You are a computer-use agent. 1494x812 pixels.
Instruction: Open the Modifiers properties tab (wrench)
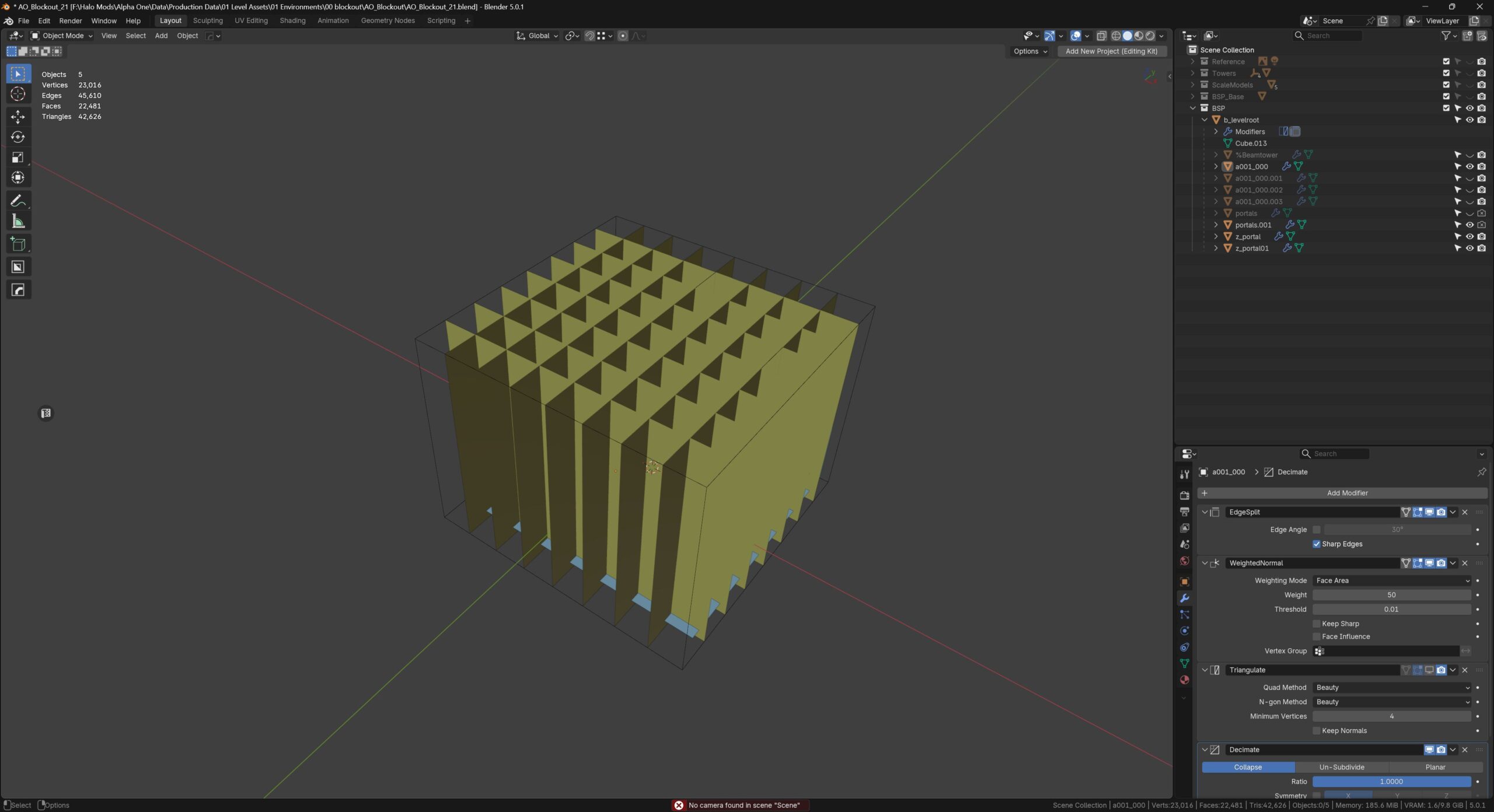[x=1184, y=598]
